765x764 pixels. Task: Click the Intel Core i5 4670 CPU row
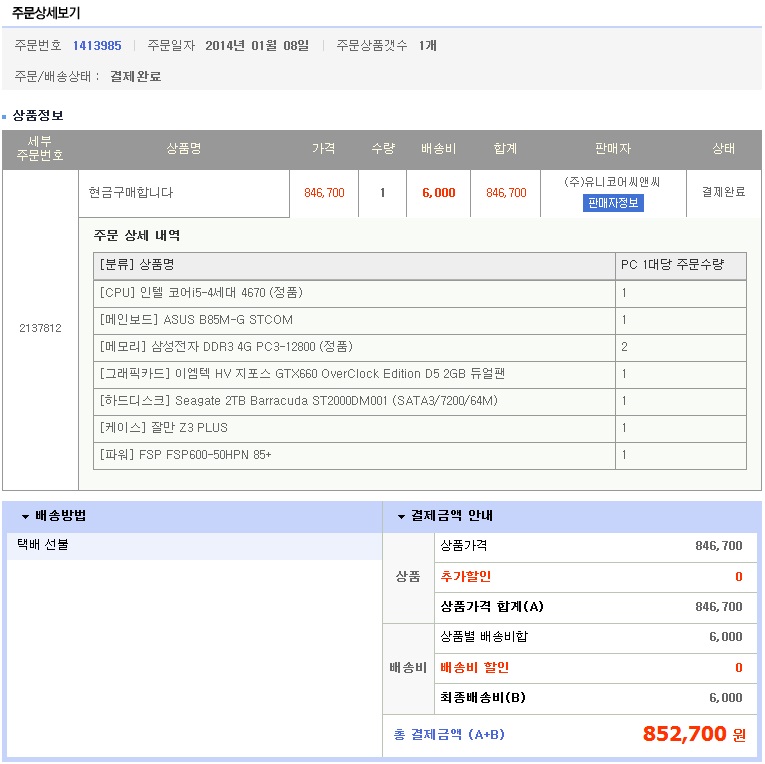click(x=202, y=293)
